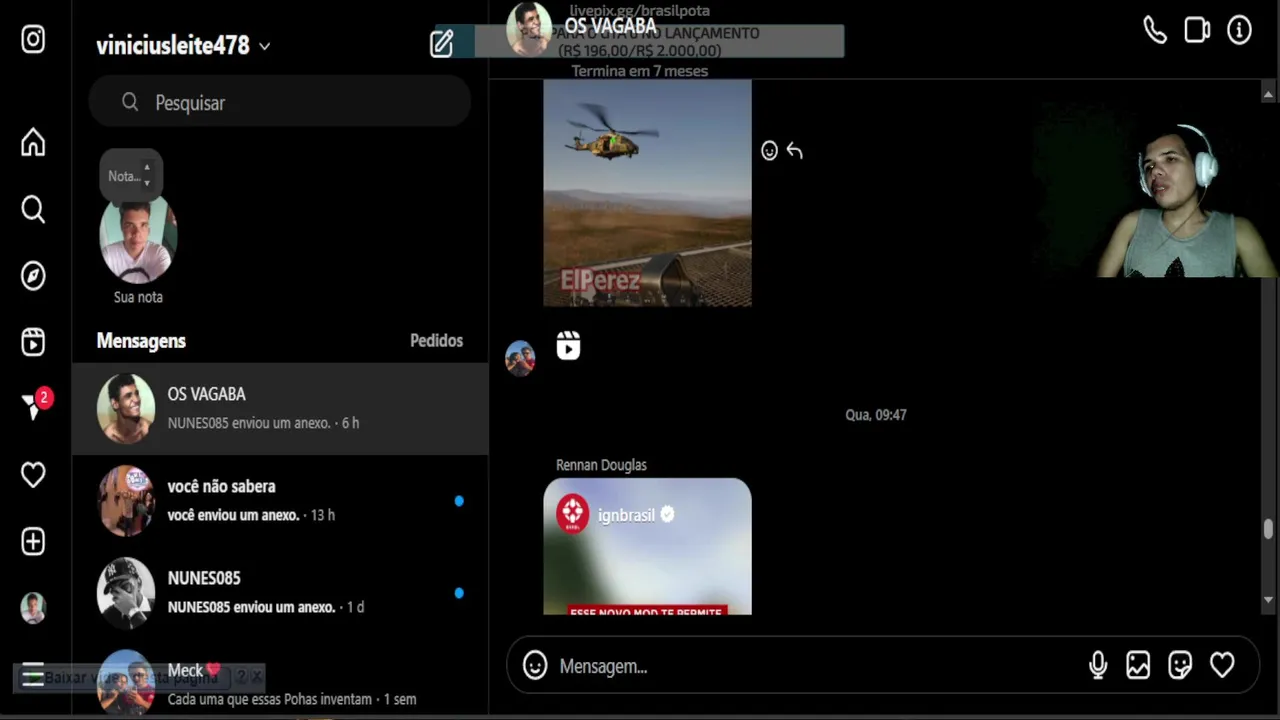Screen dimensions: 1280x720
Task: Click chat scrollbar thumb
Action: (x=1268, y=529)
